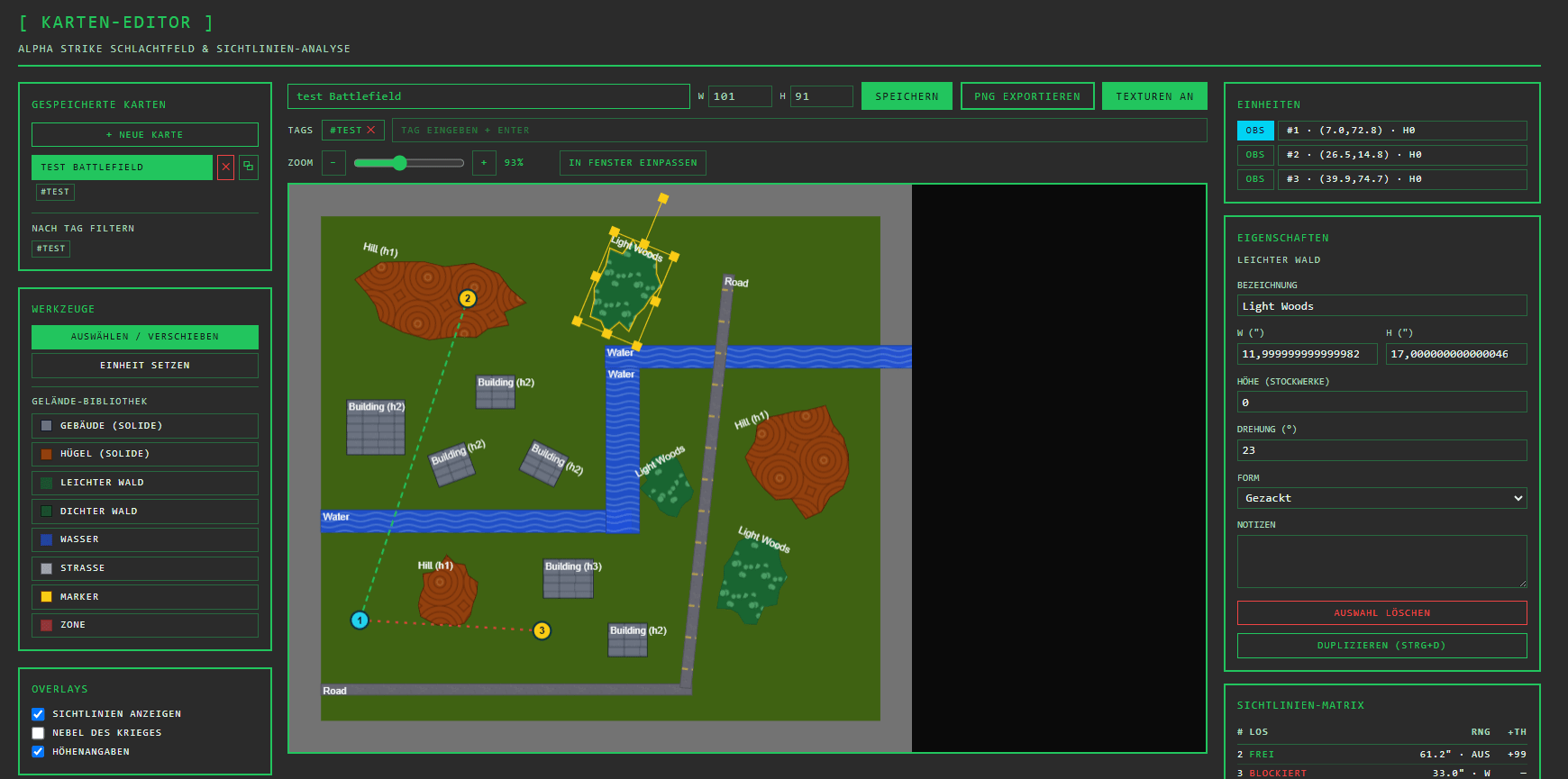Edit the map name field

488,96
